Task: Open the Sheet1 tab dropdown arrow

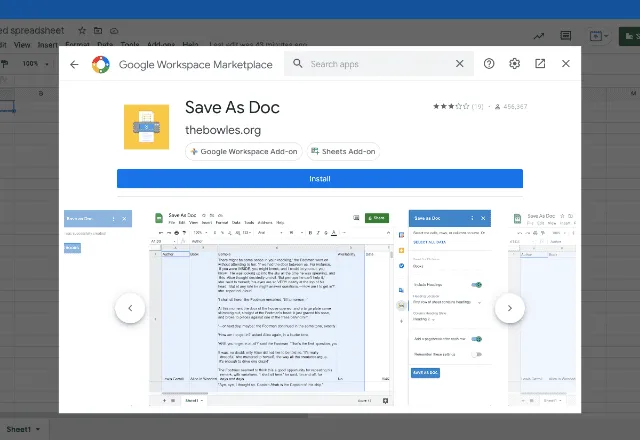Action: (x=38, y=429)
